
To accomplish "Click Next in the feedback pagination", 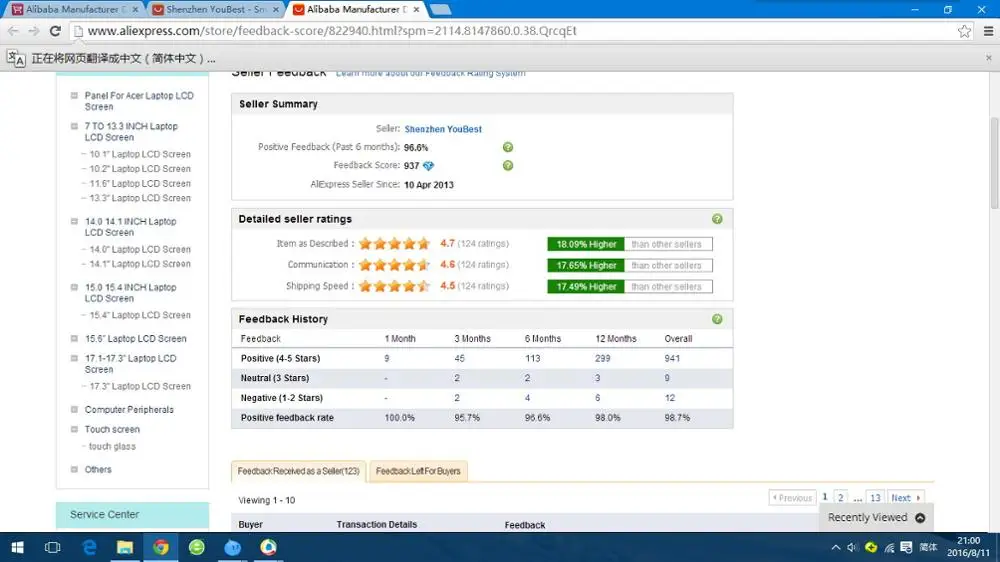I will [905, 498].
